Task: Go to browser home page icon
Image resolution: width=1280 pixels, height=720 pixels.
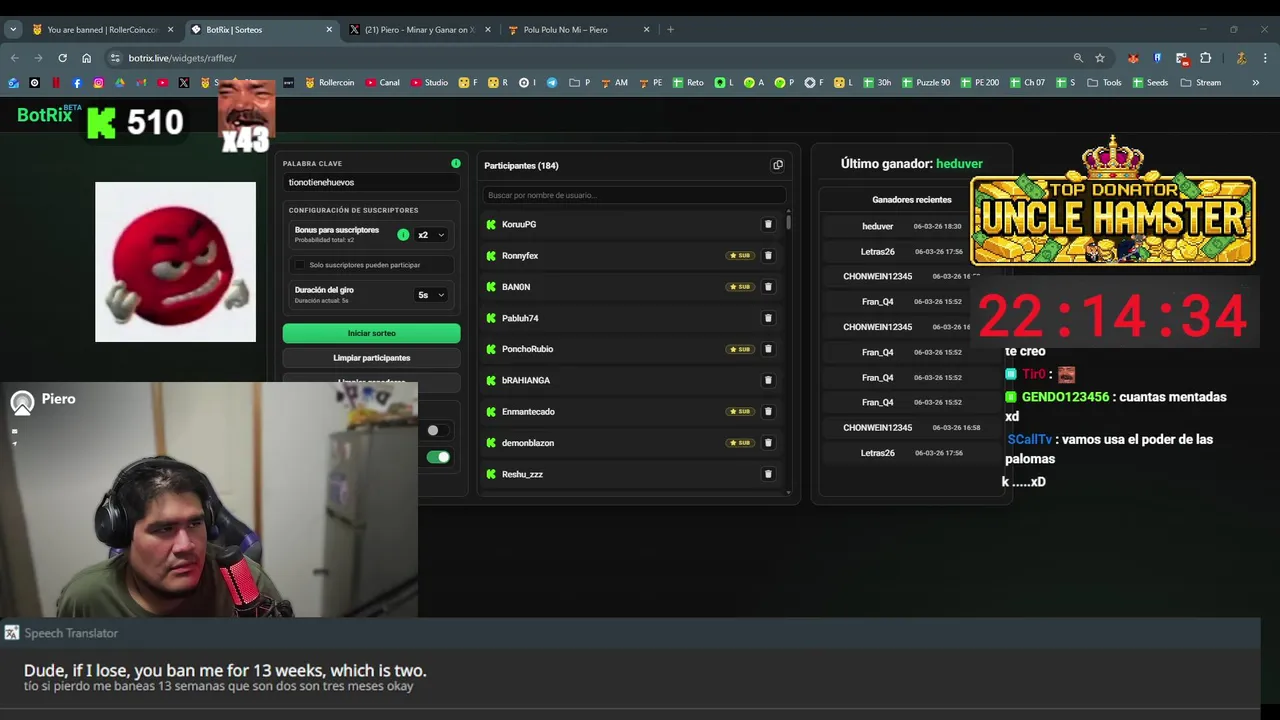Action: tap(86, 58)
